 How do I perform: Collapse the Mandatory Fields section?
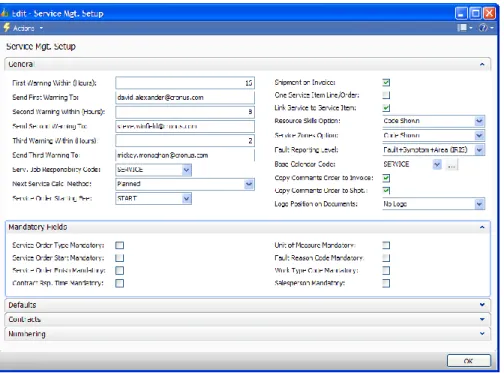(x=482, y=227)
